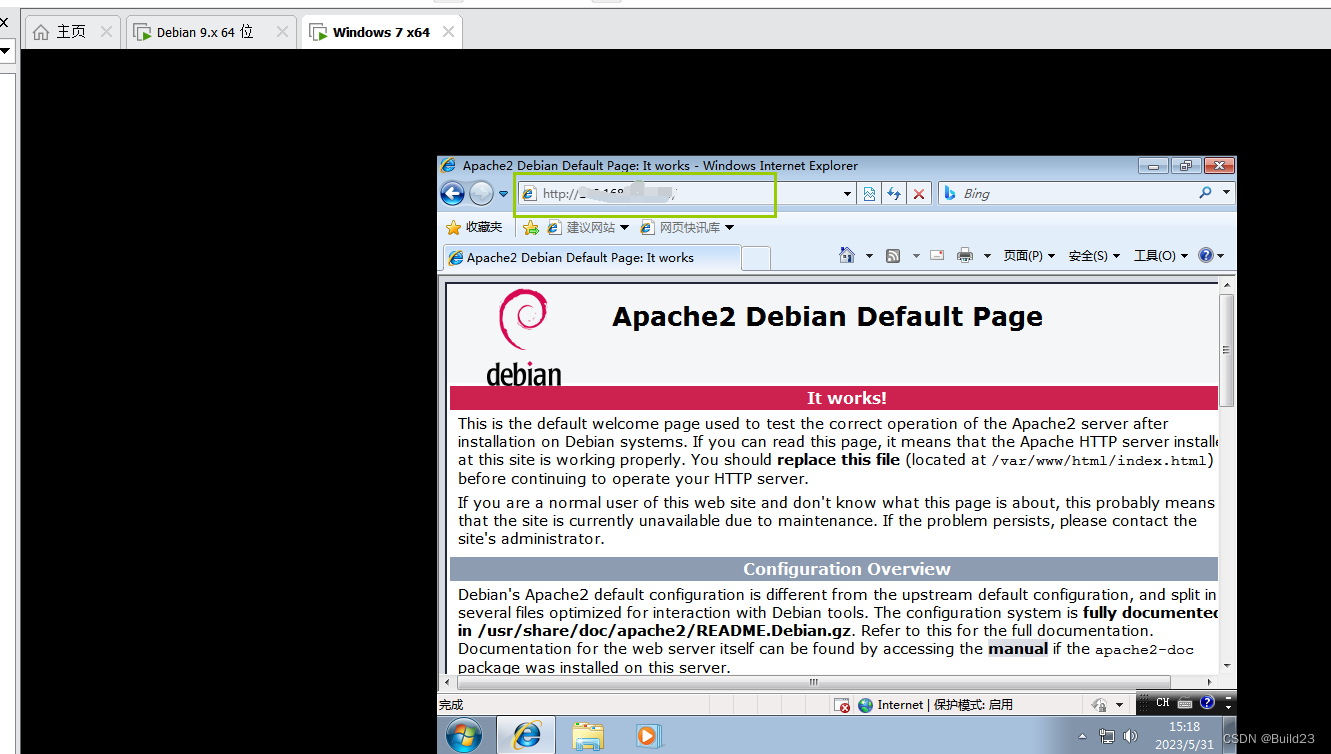This screenshot has width=1331, height=754.
Task: Open the search provider dropdown arrow
Action: click(x=1226, y=193)
